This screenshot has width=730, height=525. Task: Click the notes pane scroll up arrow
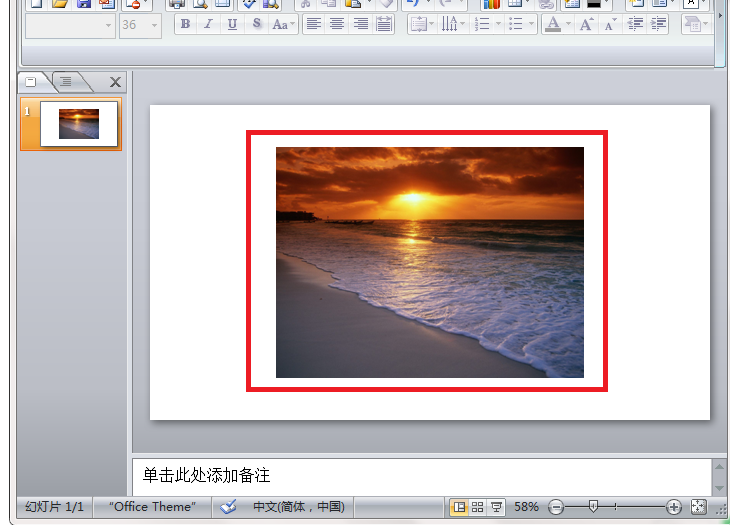719,467
